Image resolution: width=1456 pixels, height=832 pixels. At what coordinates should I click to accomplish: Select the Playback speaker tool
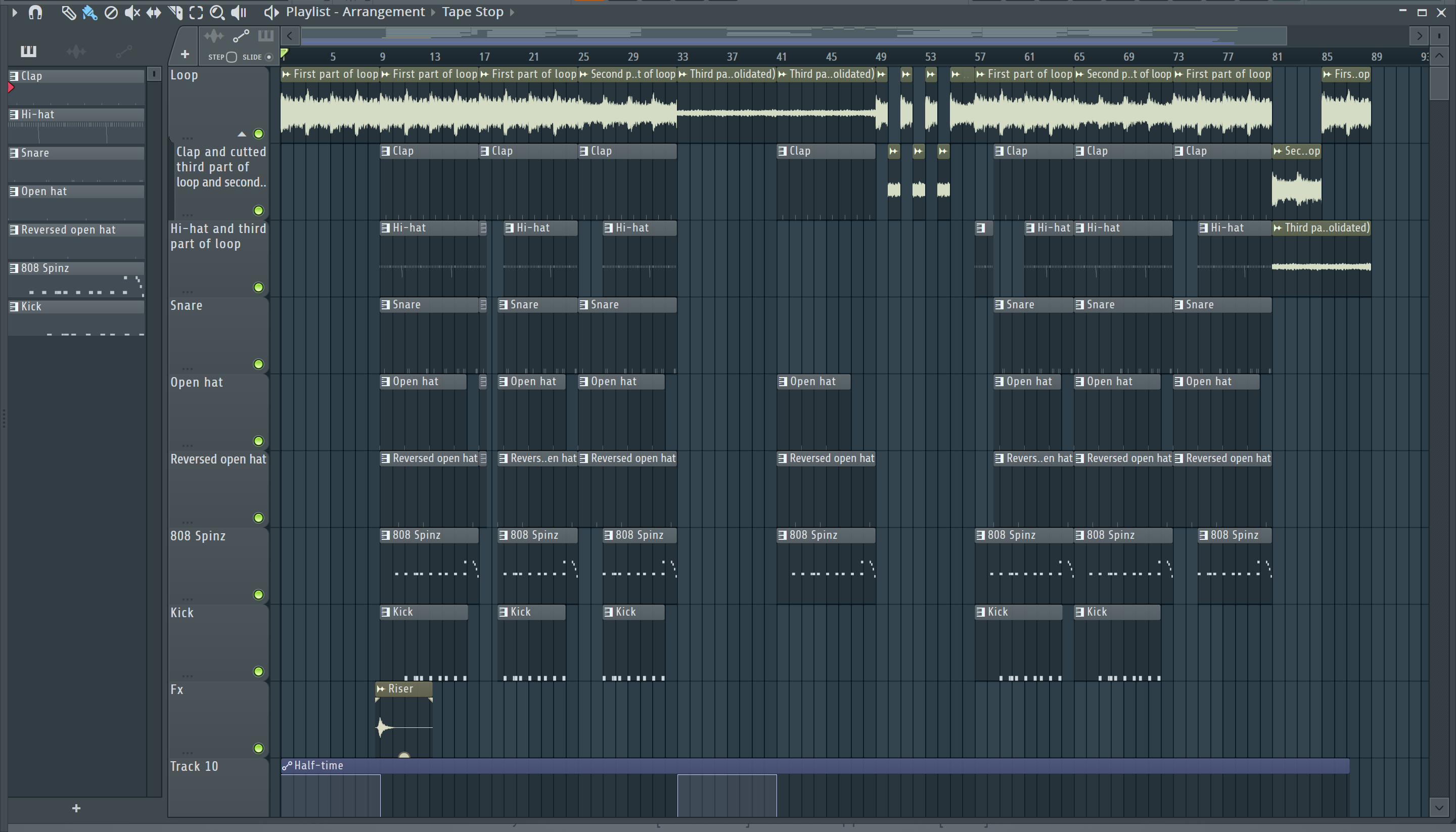point(239,12)
